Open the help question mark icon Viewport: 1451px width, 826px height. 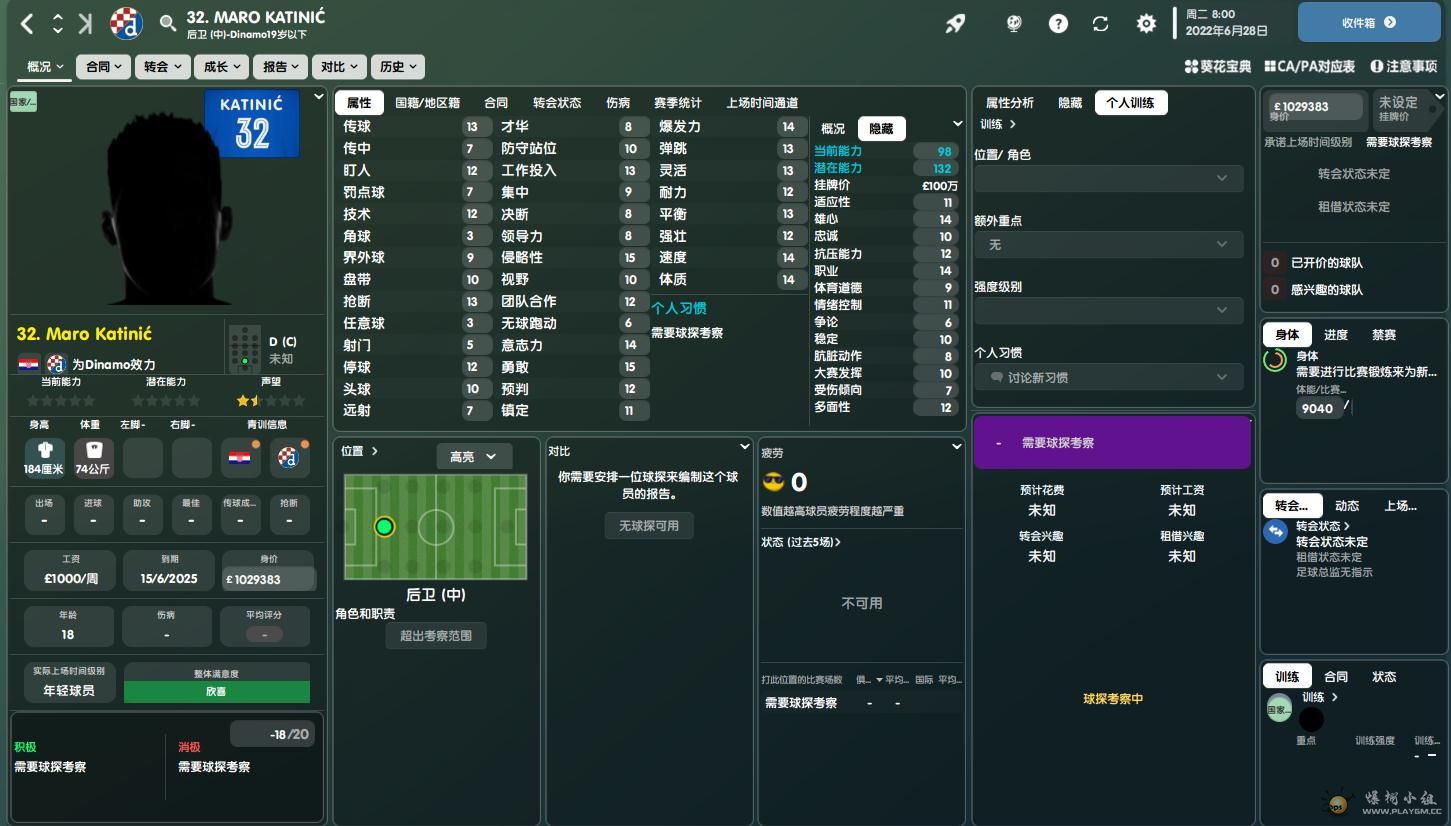(x=1058, y=23)
